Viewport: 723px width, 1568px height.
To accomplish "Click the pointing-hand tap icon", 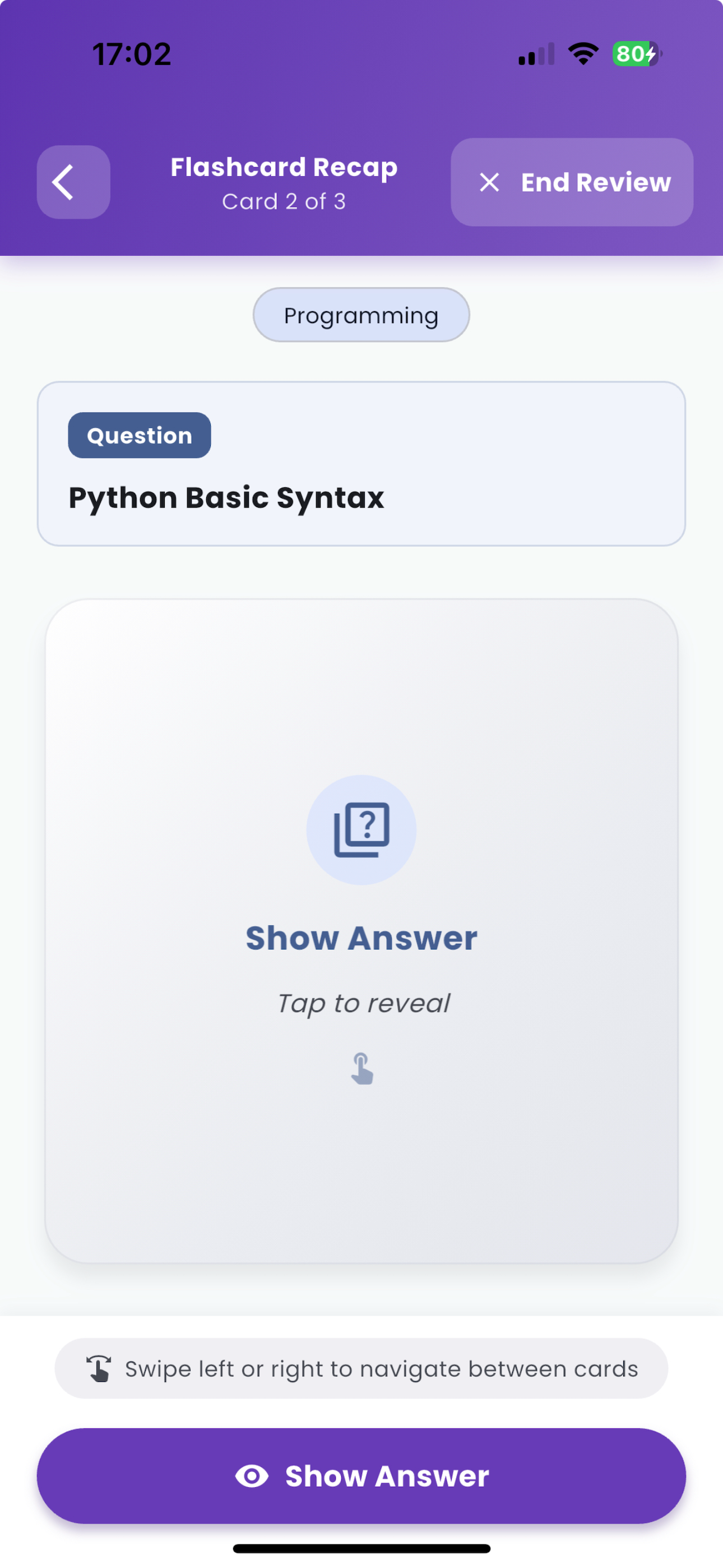I will tap(362, 1068).
